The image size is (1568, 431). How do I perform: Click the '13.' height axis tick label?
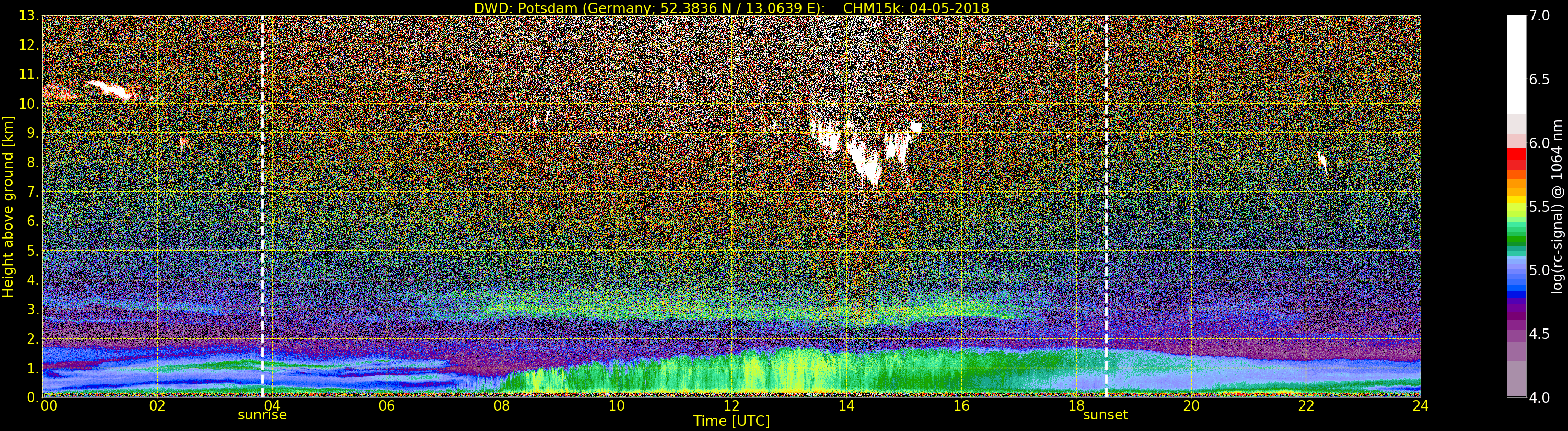(29, 16)
